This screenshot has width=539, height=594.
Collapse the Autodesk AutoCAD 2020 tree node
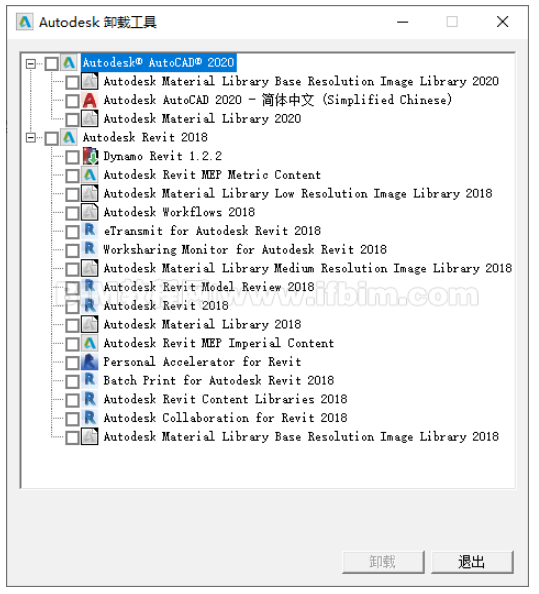coord(31,63)
